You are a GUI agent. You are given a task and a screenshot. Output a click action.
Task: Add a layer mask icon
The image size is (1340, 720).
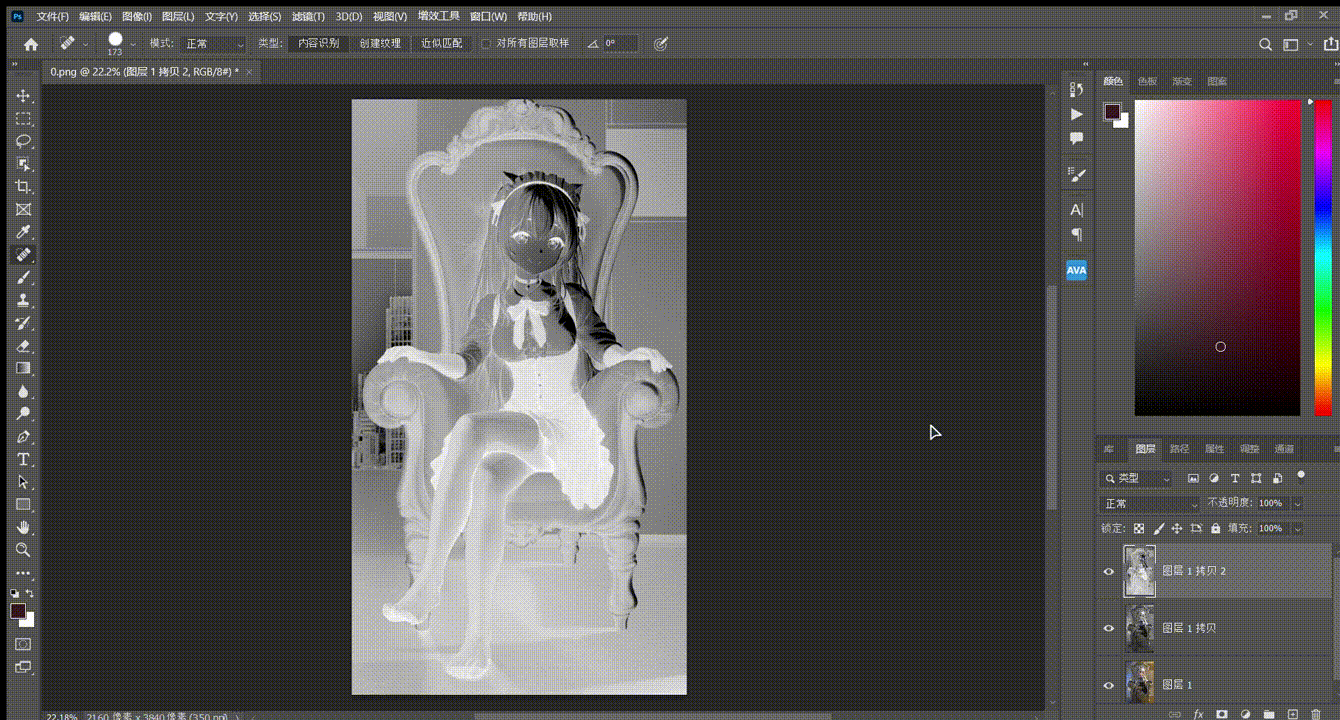(1221, 714)
